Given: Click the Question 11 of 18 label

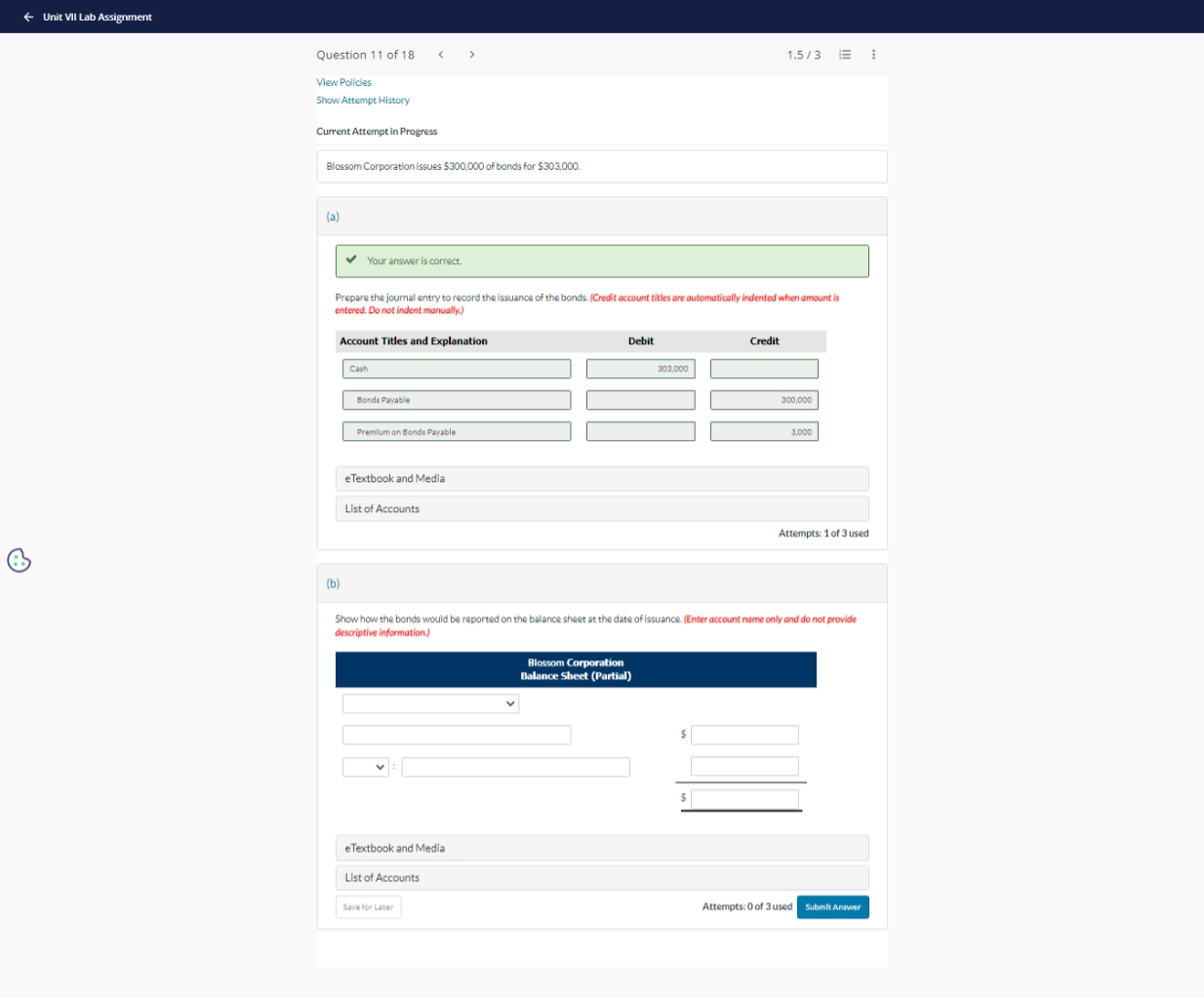Looking at the screenshot, I should 365,55.
